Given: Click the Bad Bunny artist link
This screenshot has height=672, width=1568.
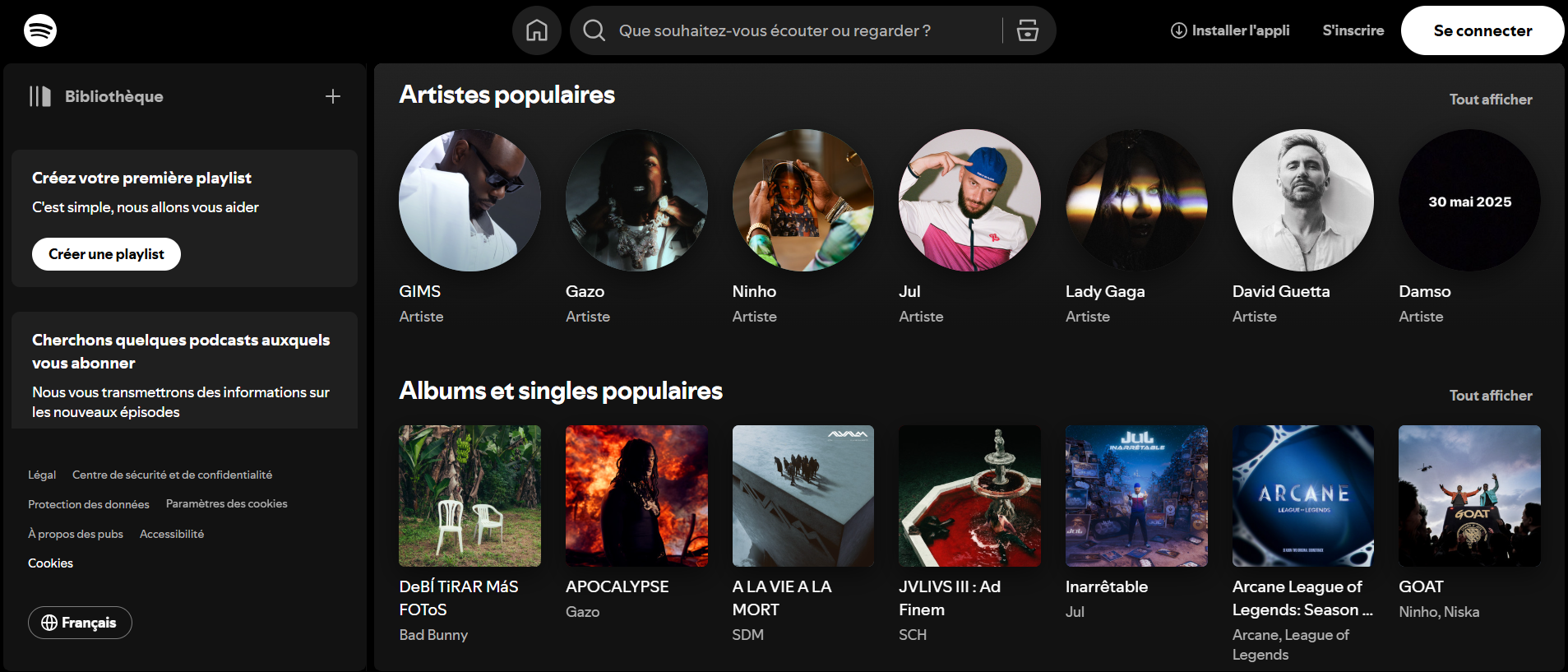Looking at the screenshot, I should [433, 635].
